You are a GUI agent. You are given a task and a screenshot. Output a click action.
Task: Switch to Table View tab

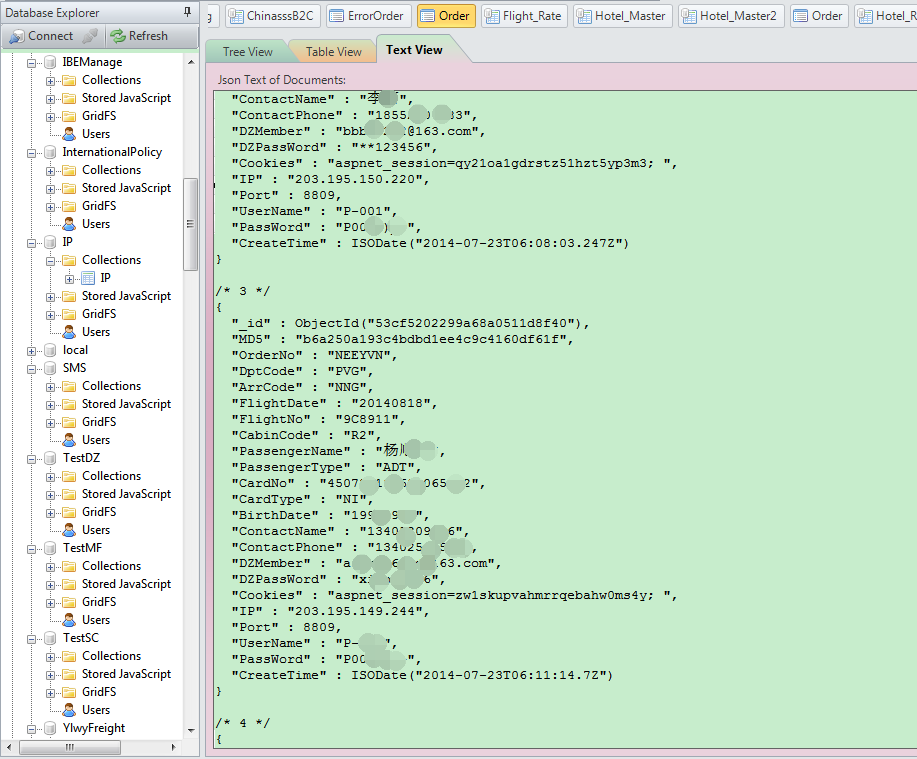[333, 51]
